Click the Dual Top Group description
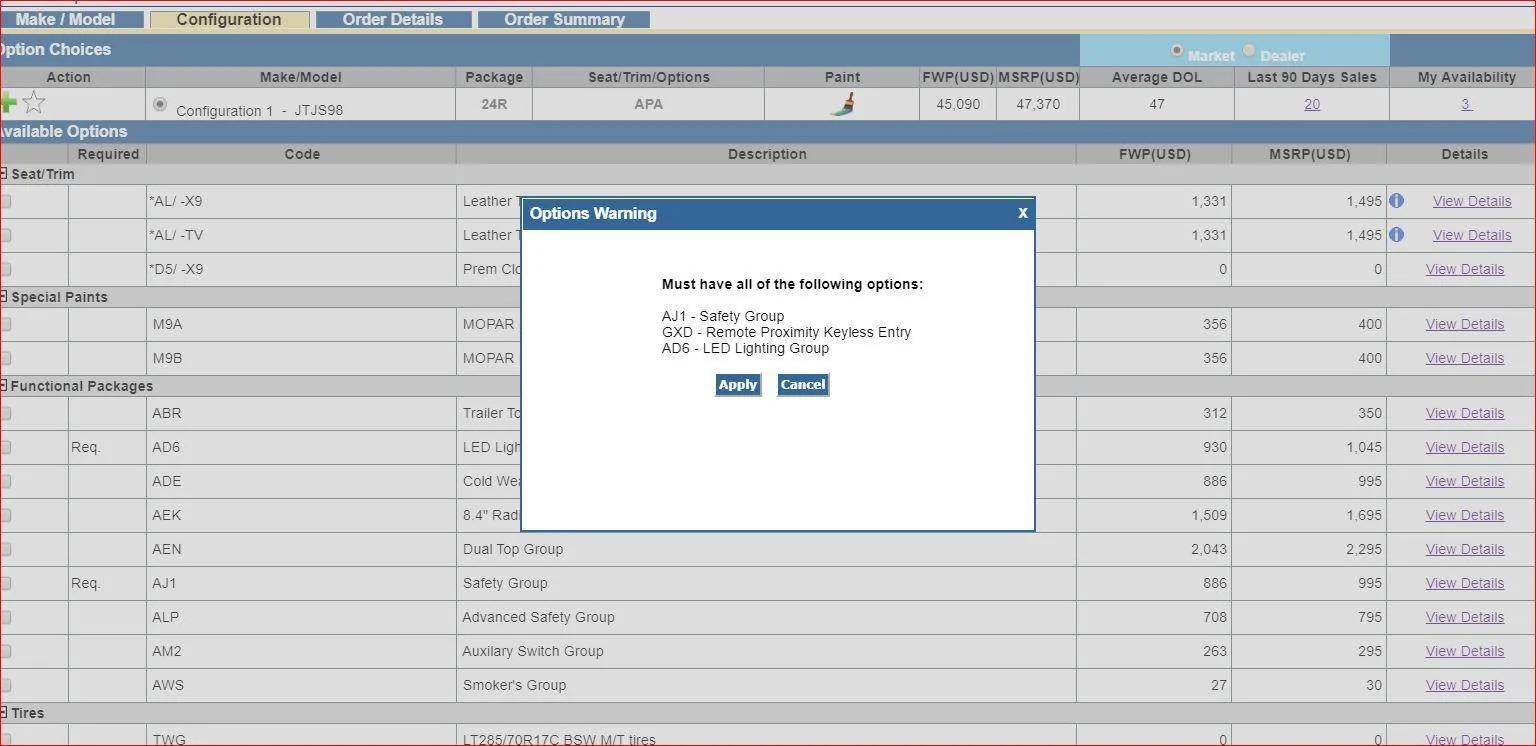The width and height of the screenshot is (1536, 746). click(x=513, y=549)
